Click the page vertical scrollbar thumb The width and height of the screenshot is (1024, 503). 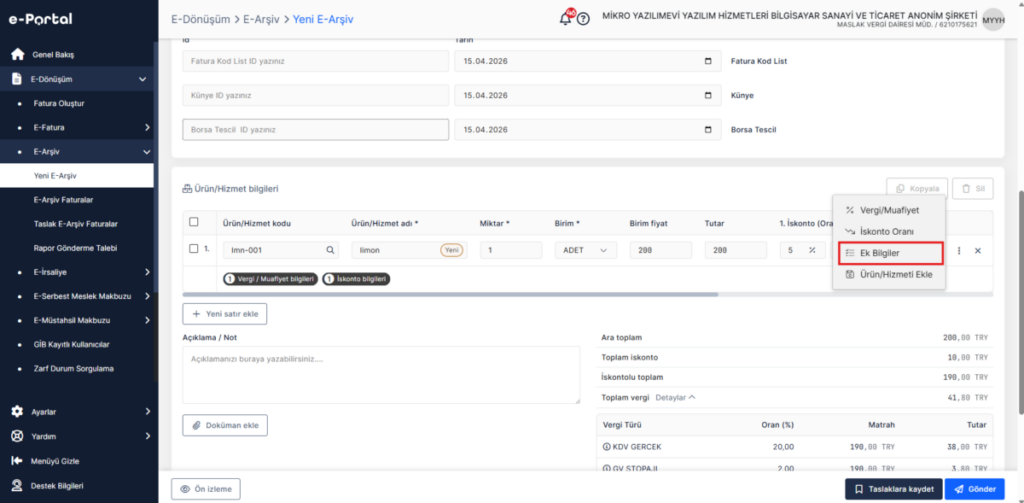click(x=1021, y=302)
